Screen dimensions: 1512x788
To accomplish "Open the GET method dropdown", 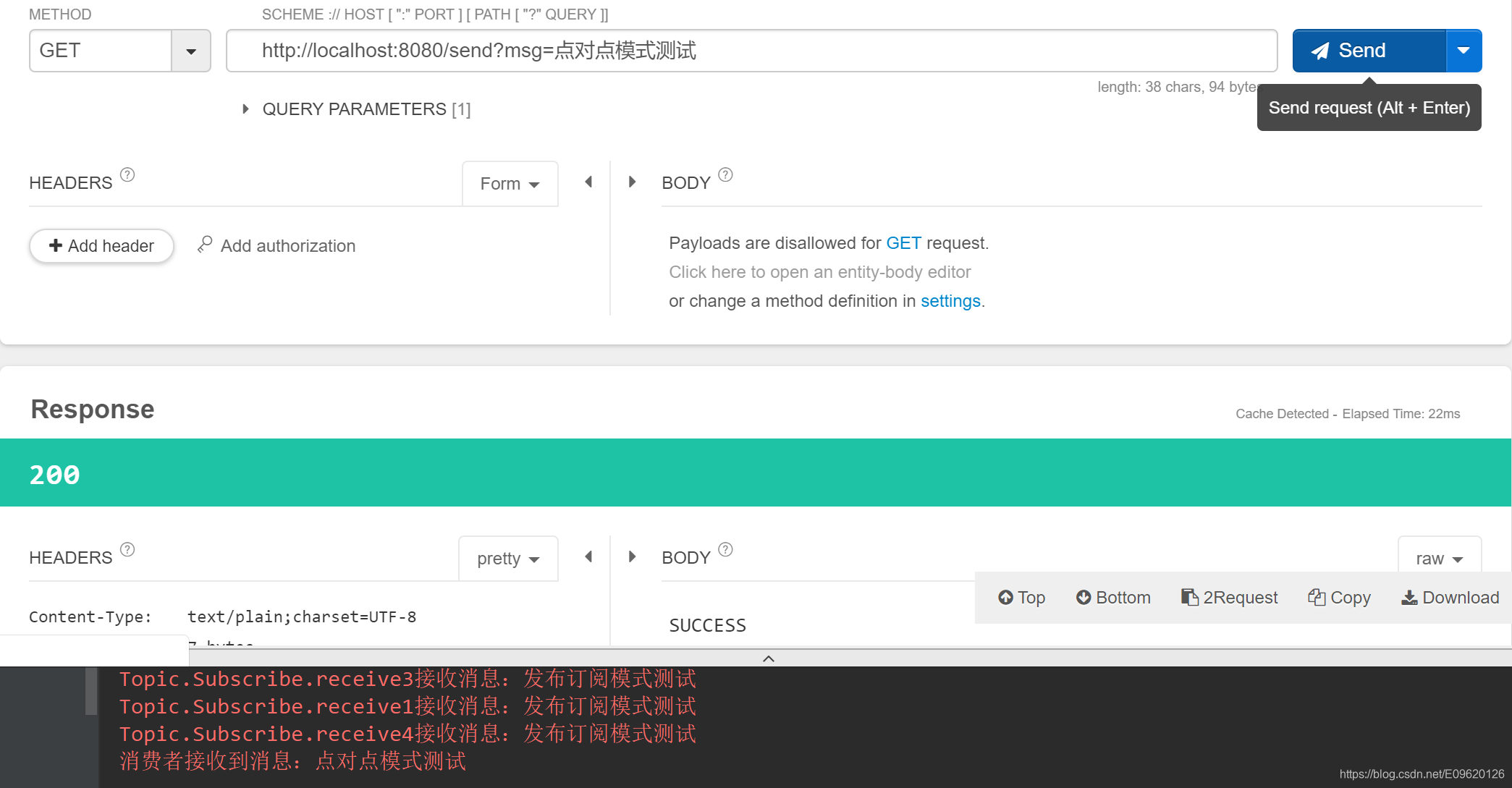I will tap(191, 49).
